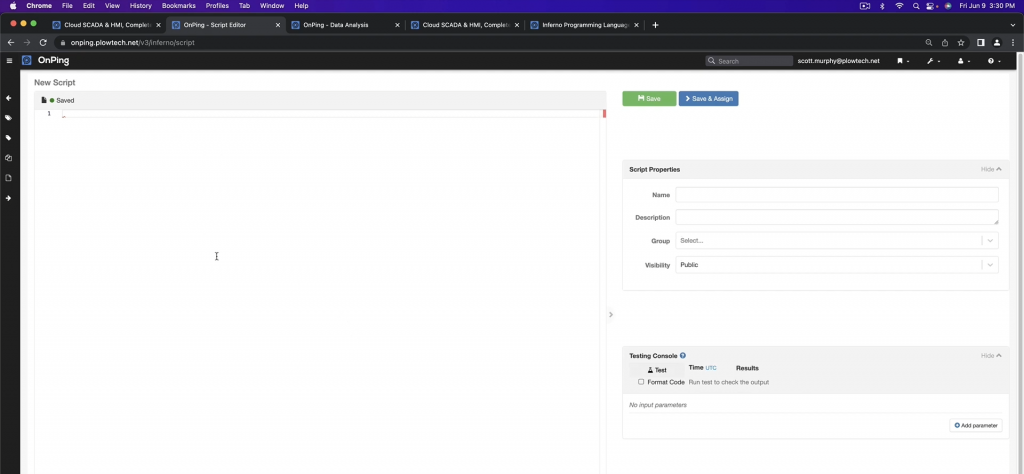
Task: Click the Add parameter button
Action: [x=976, y=426]
